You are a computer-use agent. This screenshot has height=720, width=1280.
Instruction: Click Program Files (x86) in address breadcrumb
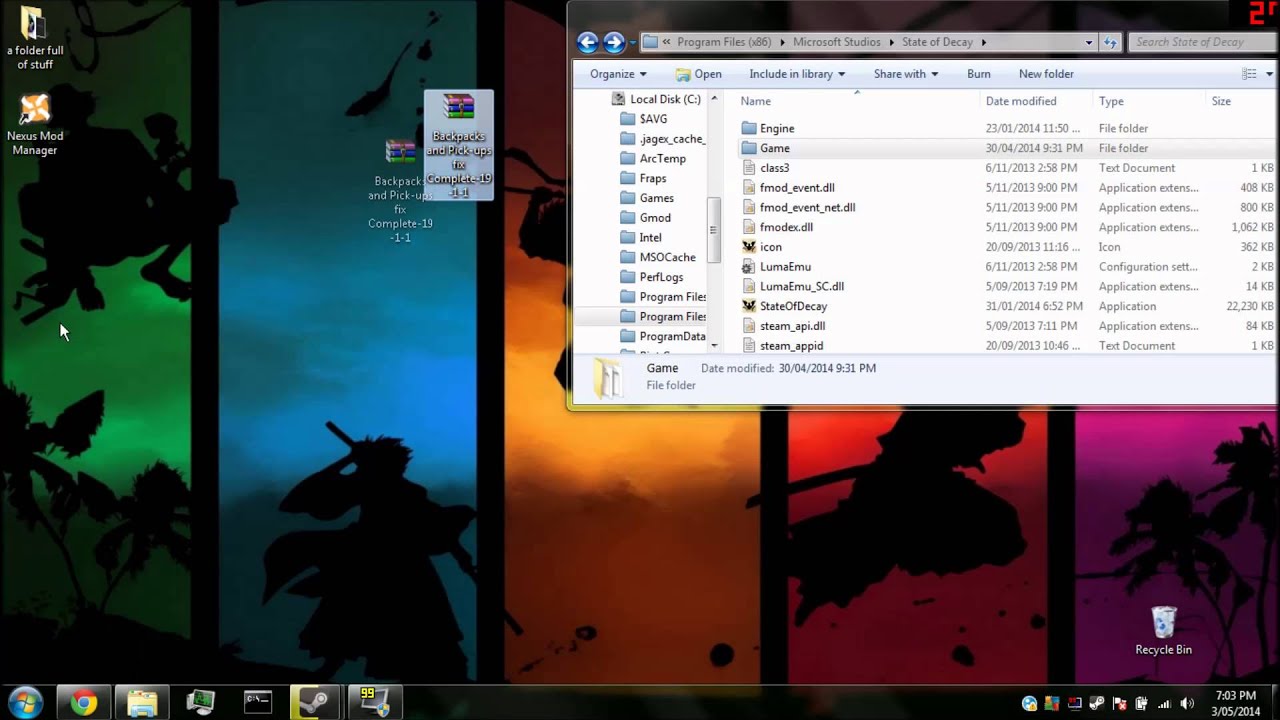point(723,42)
